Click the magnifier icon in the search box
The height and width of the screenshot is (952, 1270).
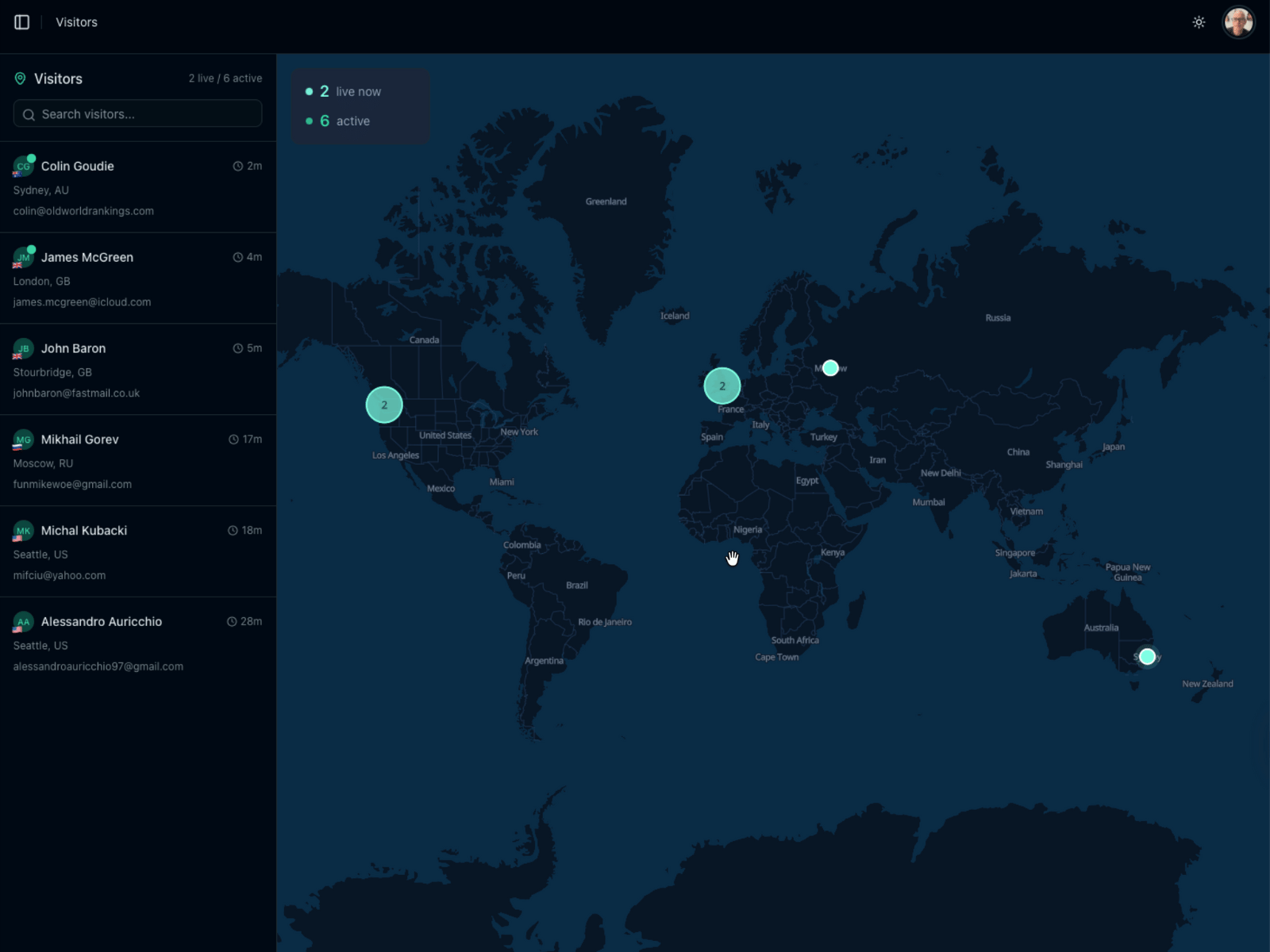(29, 114)
